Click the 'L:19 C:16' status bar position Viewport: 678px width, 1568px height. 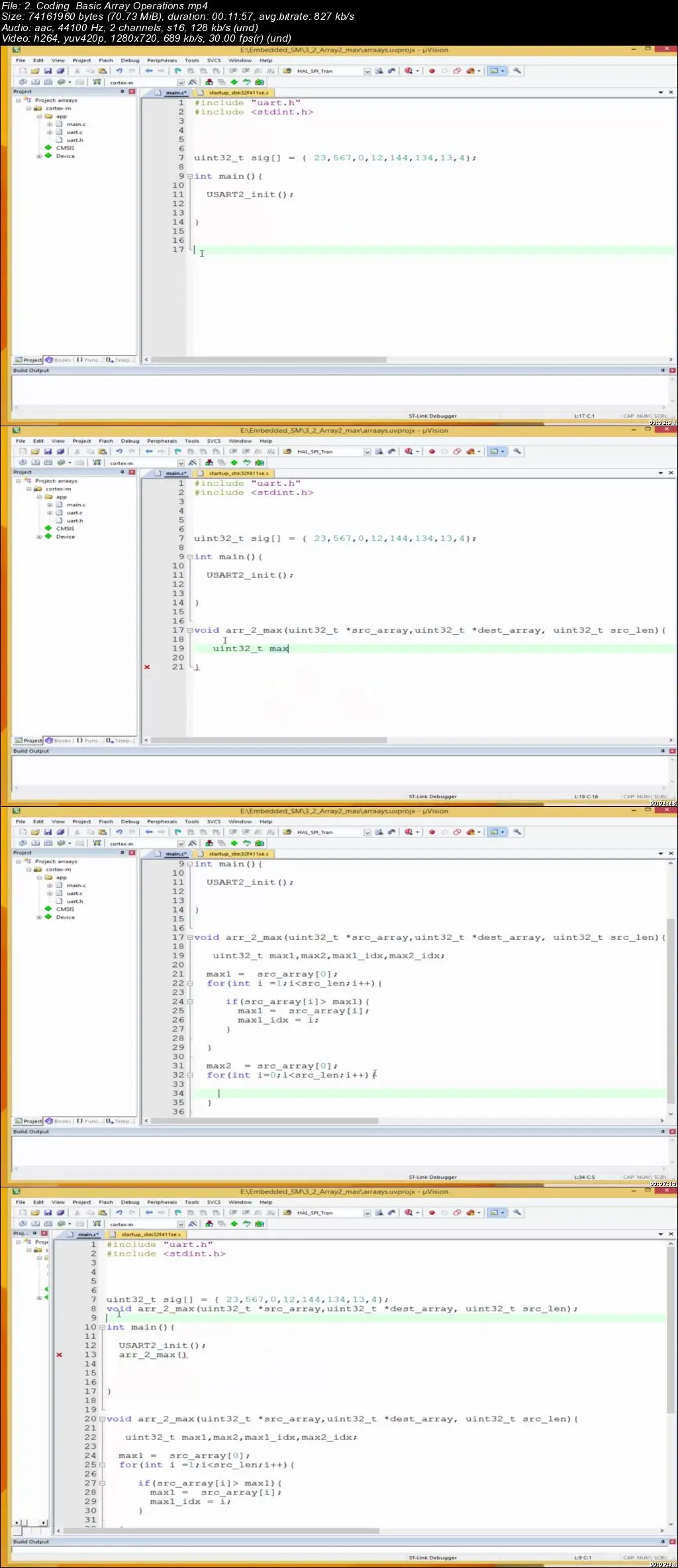tap(586, 797)
